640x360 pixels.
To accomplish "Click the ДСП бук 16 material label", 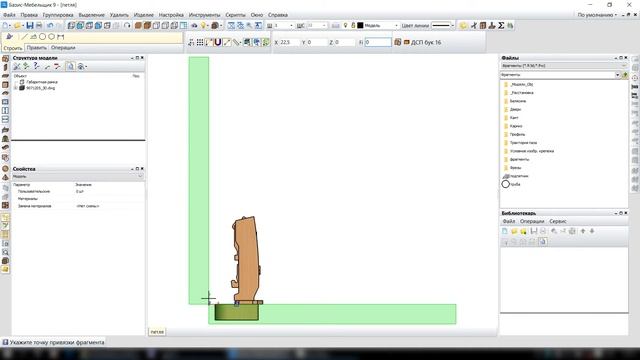I will tap(426, 42).
